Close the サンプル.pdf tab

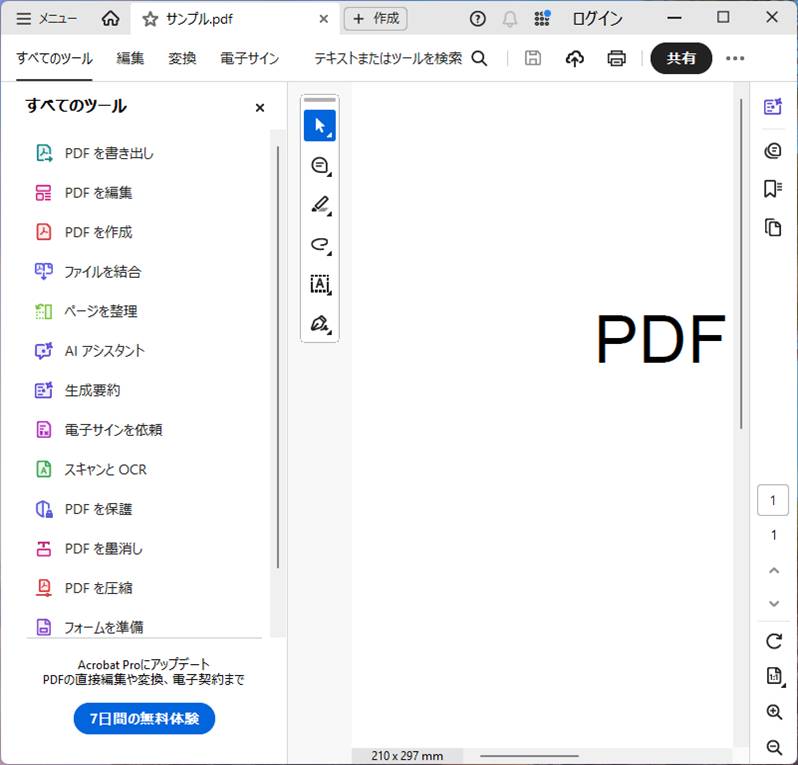pyautogui.click(x=324, y=19)
